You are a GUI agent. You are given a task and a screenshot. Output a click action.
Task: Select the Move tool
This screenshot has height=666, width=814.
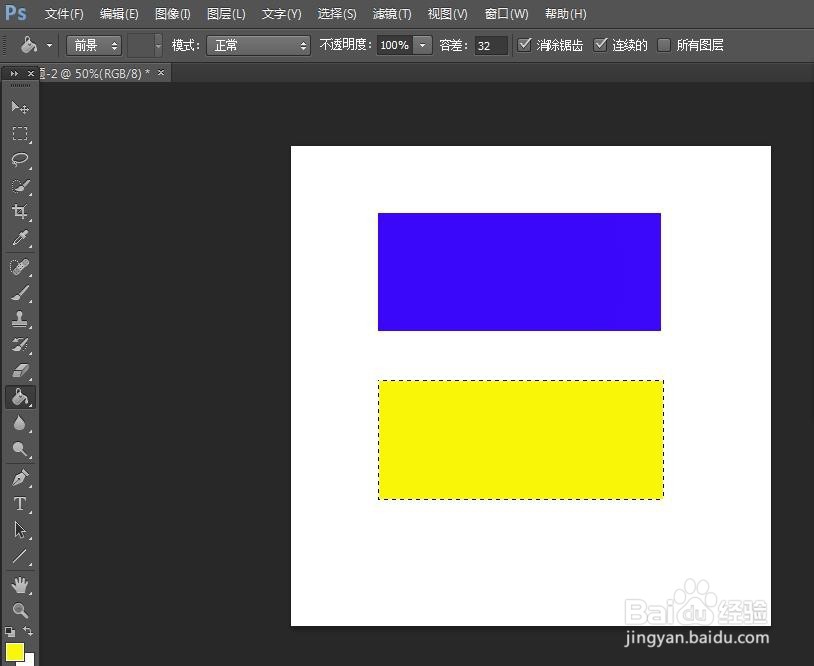(20, 107)
